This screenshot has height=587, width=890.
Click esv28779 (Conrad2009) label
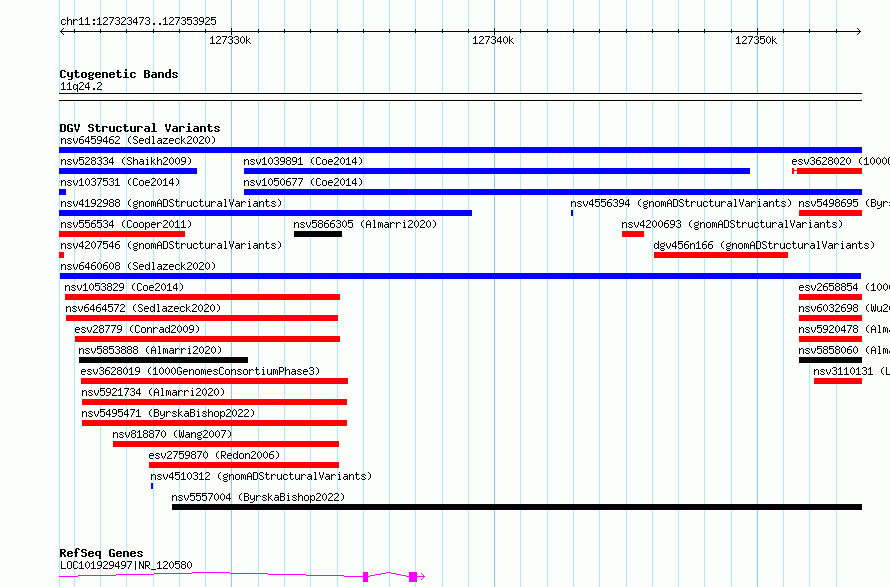click(x=137, y=329)
